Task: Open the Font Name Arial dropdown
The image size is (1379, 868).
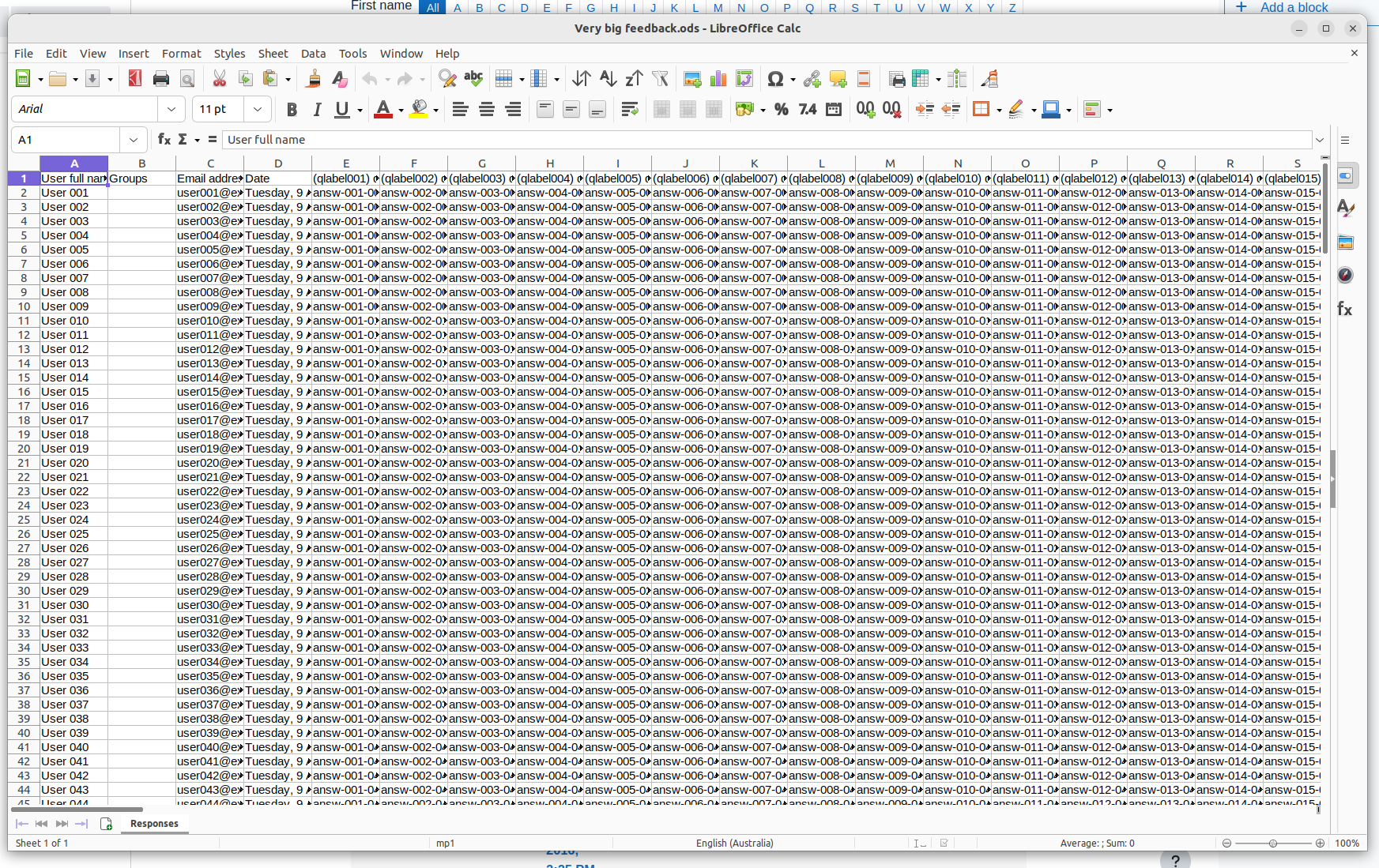Action: [x=171, y=109]
